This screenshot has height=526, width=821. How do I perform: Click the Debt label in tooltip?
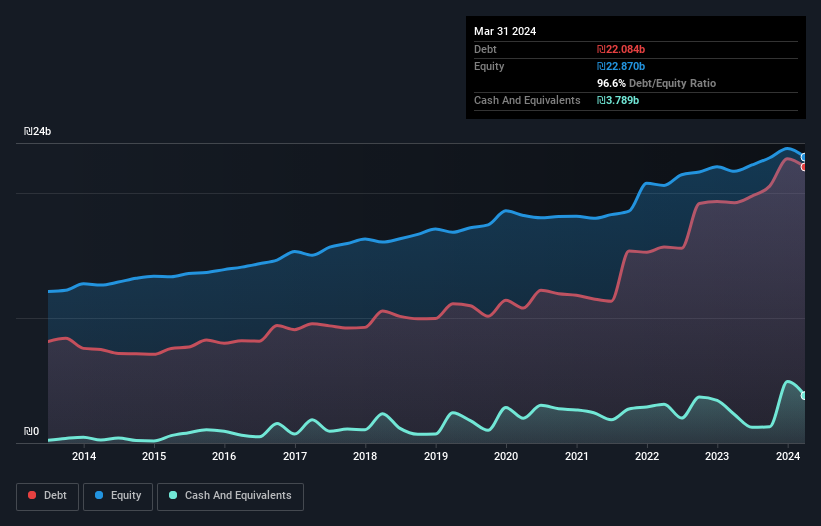pyautogui.click(x=485, y=49)
